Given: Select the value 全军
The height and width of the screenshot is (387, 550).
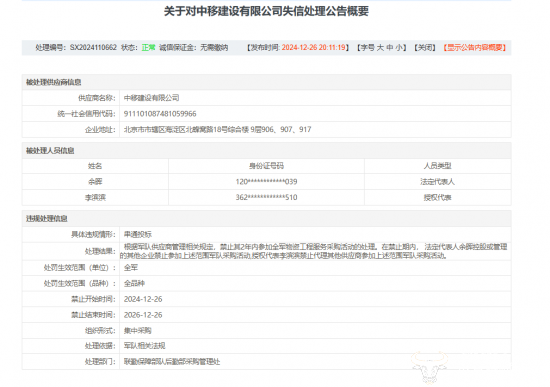Looking at the screenshot, I should coord(131,268).
